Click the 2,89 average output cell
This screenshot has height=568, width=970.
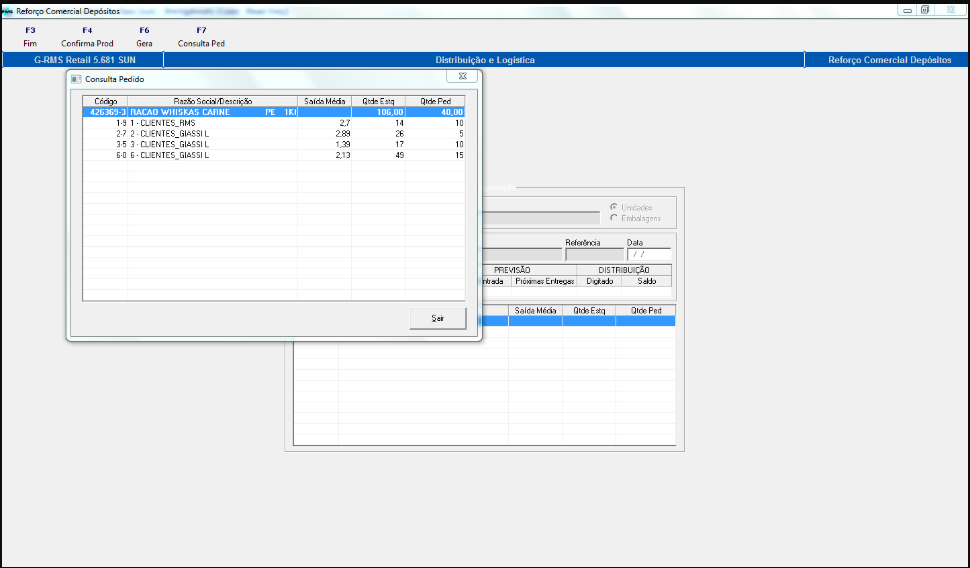click(324, 134)
